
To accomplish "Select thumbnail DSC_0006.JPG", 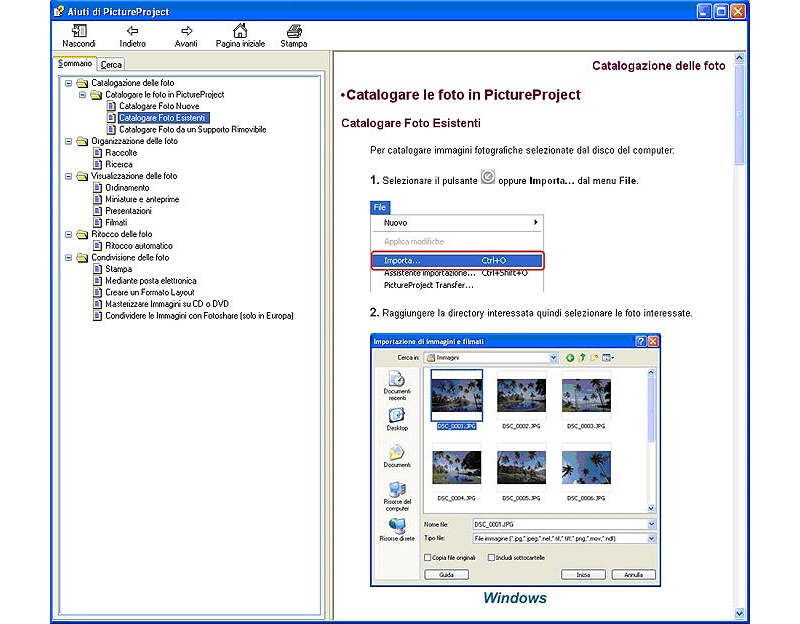I will pos(586,467).
